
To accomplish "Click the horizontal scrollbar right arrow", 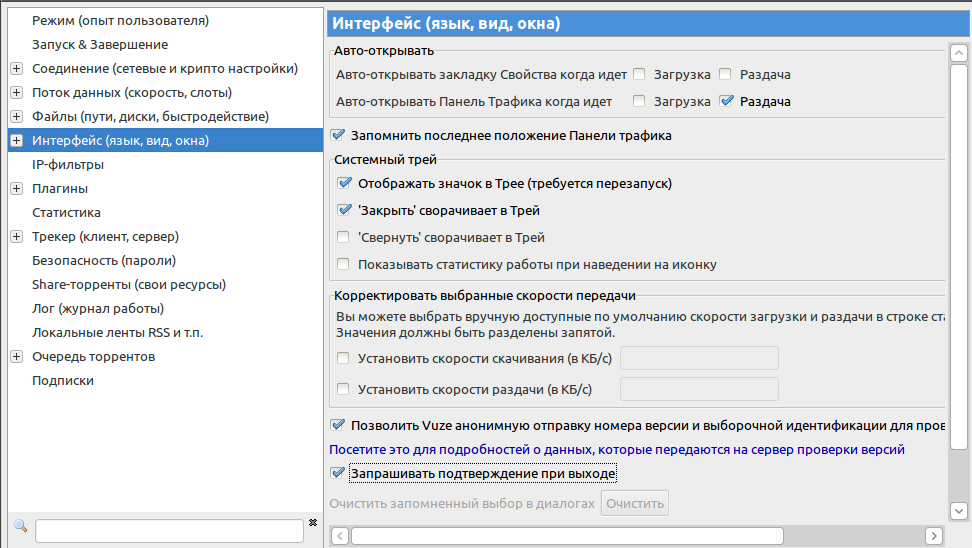I will coord(934,536).
